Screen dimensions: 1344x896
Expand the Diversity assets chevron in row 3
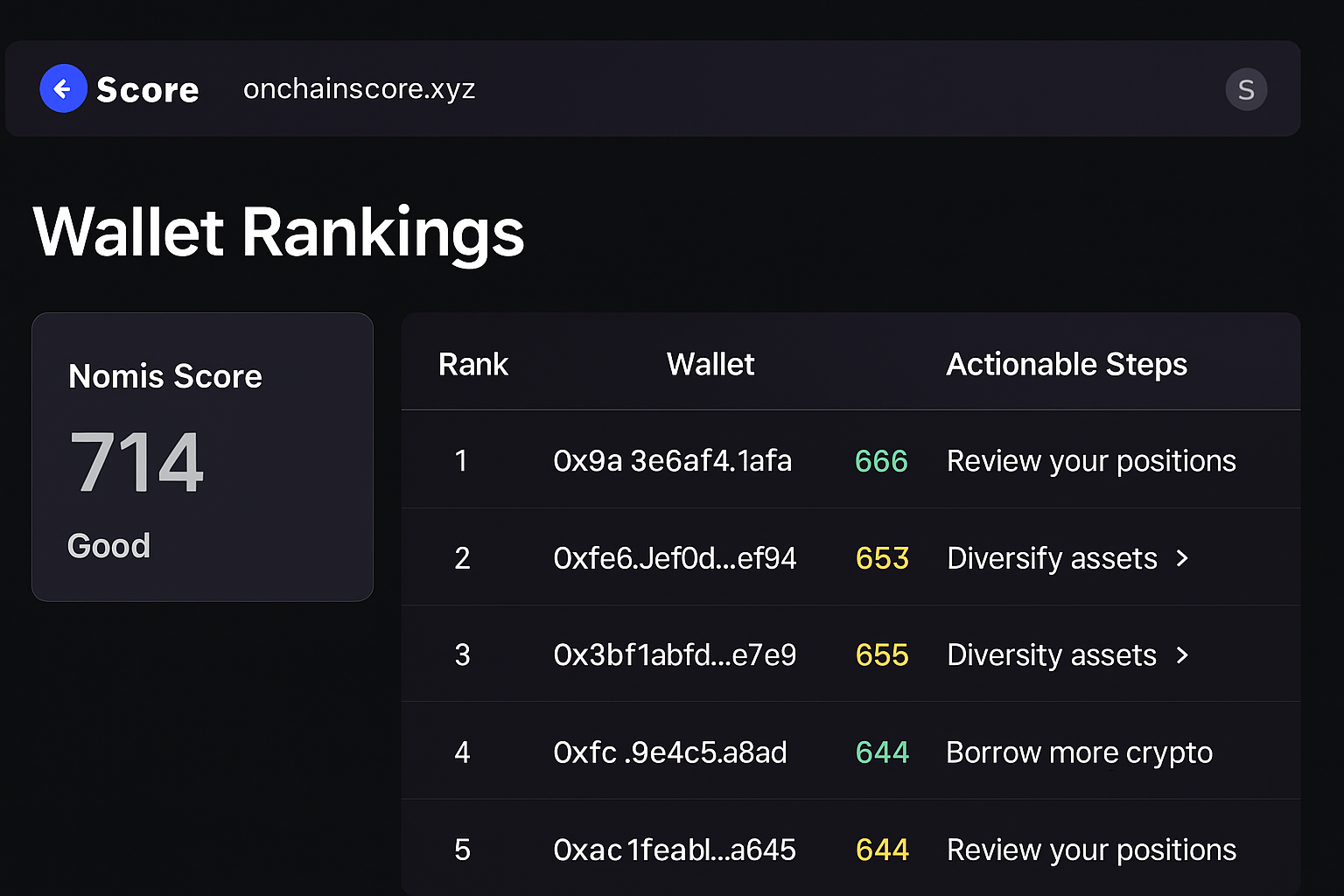tap(1182, 655)
